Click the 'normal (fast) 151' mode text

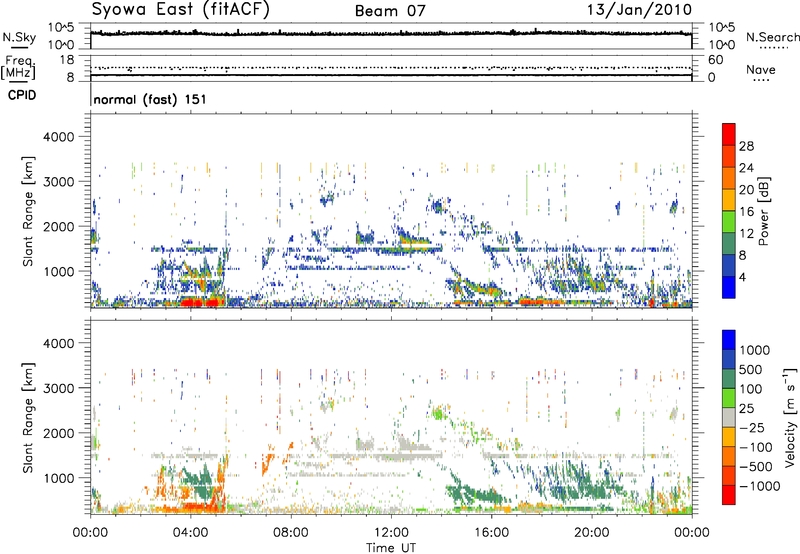pyautogui.click(x=150, y=99)
